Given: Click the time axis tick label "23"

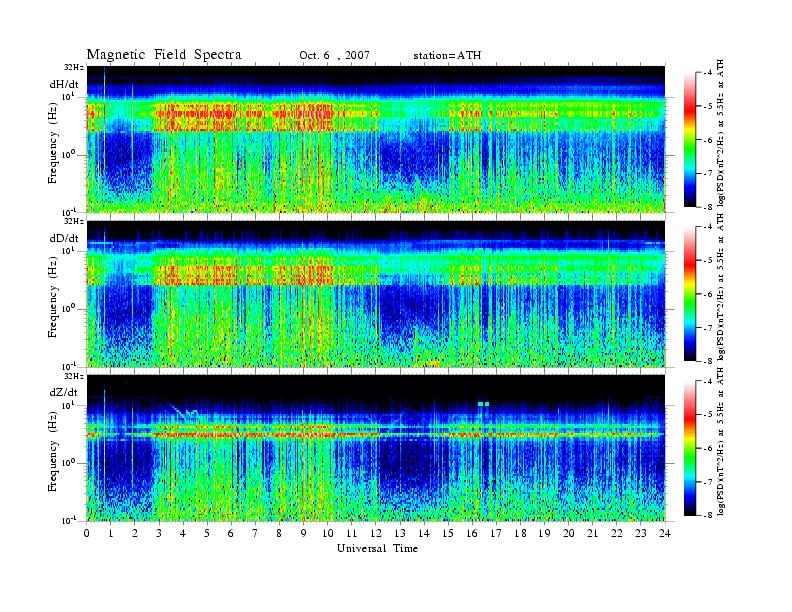Looking at the screenshot, I should (640, 533).
